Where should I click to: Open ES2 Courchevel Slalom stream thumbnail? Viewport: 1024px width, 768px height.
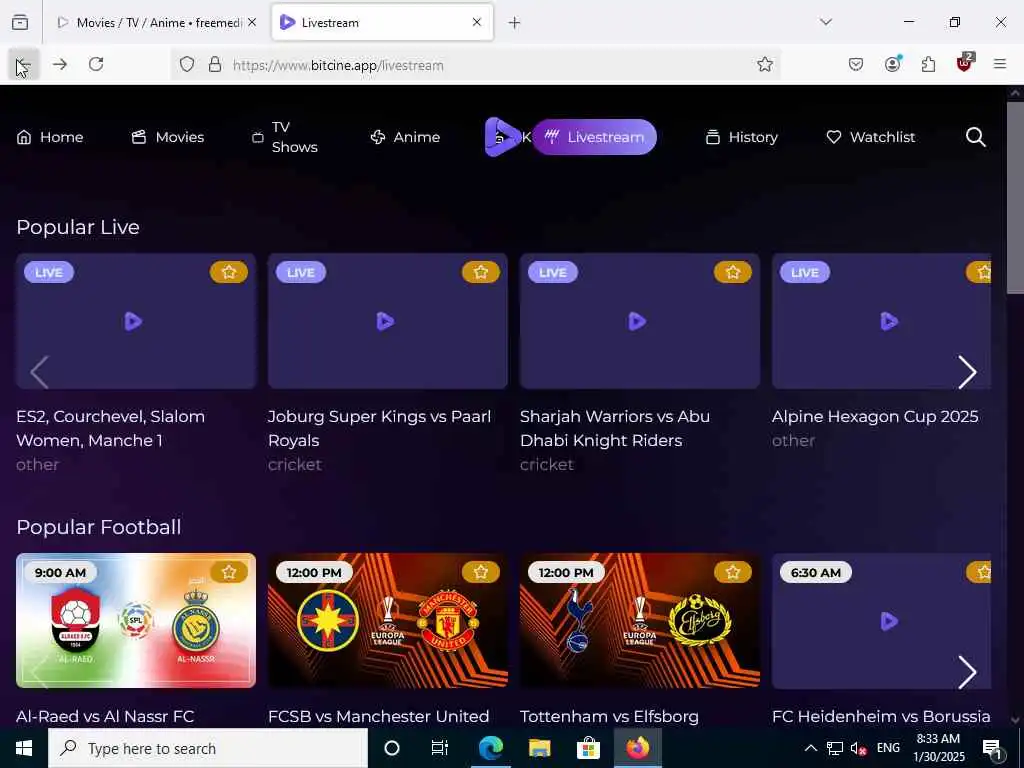click(136, 321)
